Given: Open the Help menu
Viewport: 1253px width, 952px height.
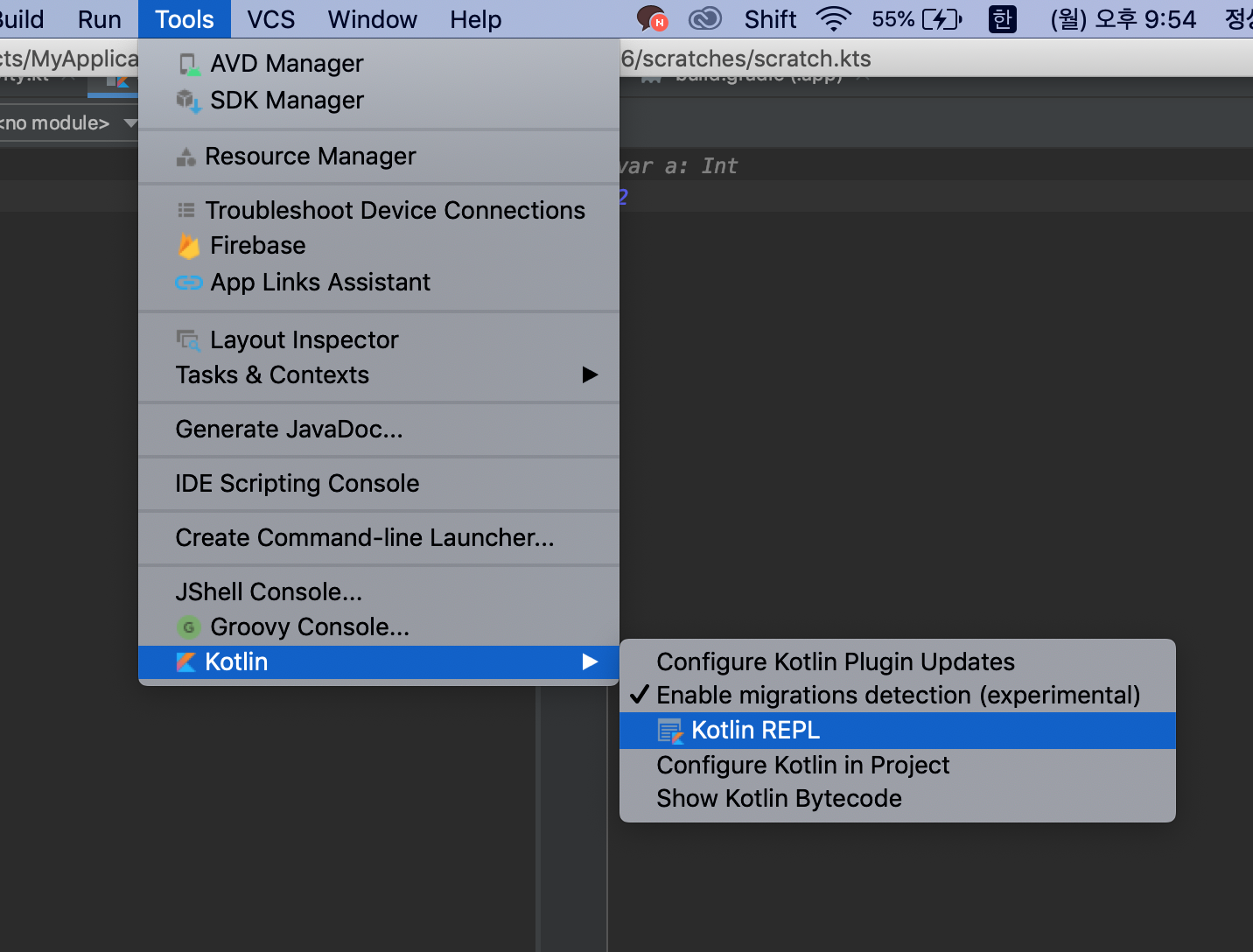Looking at the screenshot, I should [476, 19].
